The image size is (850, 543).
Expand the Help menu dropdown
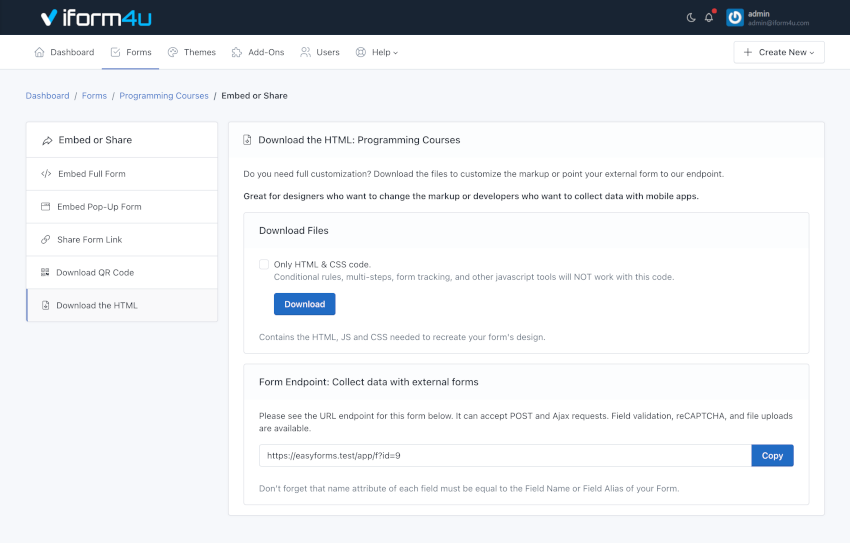click(x=376, y=52)
